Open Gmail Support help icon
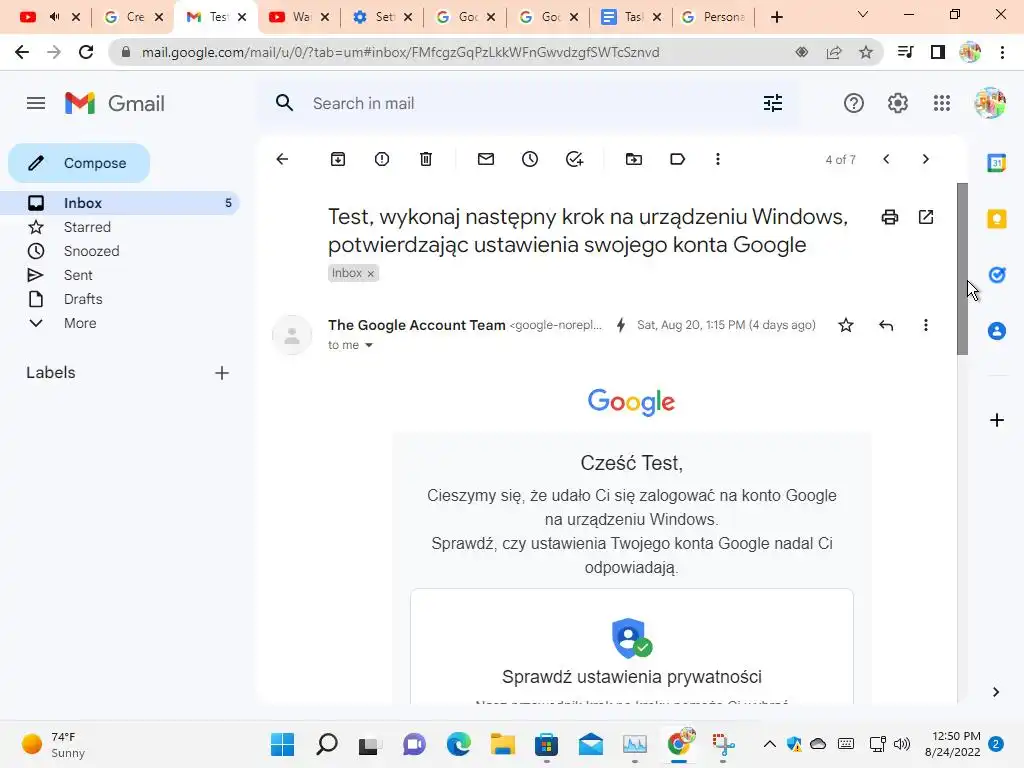The image size is (1024, 768). [x=854, y=103]
